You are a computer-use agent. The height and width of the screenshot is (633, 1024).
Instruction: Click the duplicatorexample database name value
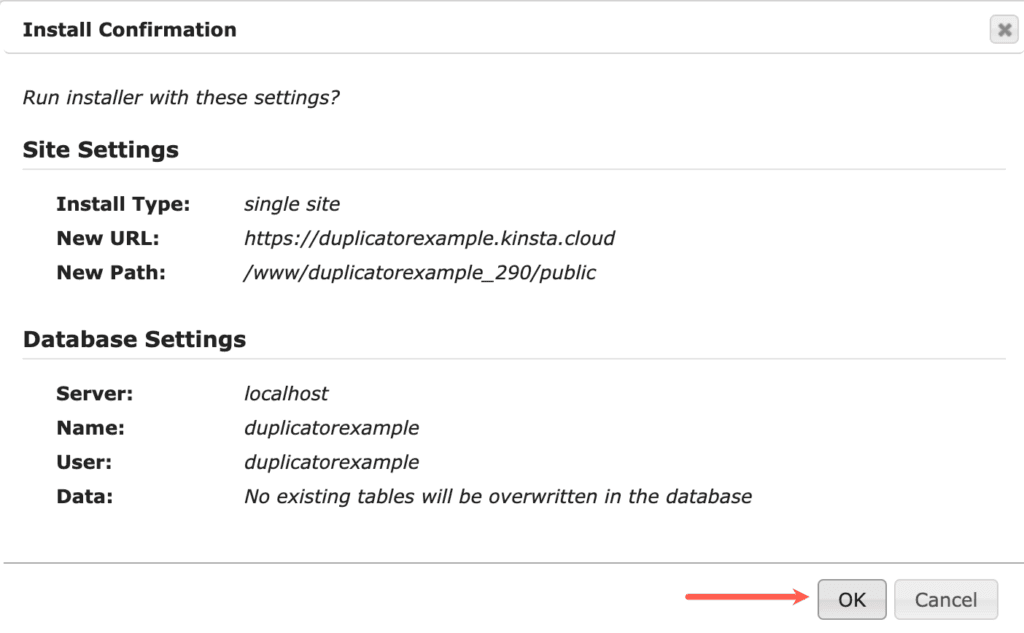tap(332, 427)
